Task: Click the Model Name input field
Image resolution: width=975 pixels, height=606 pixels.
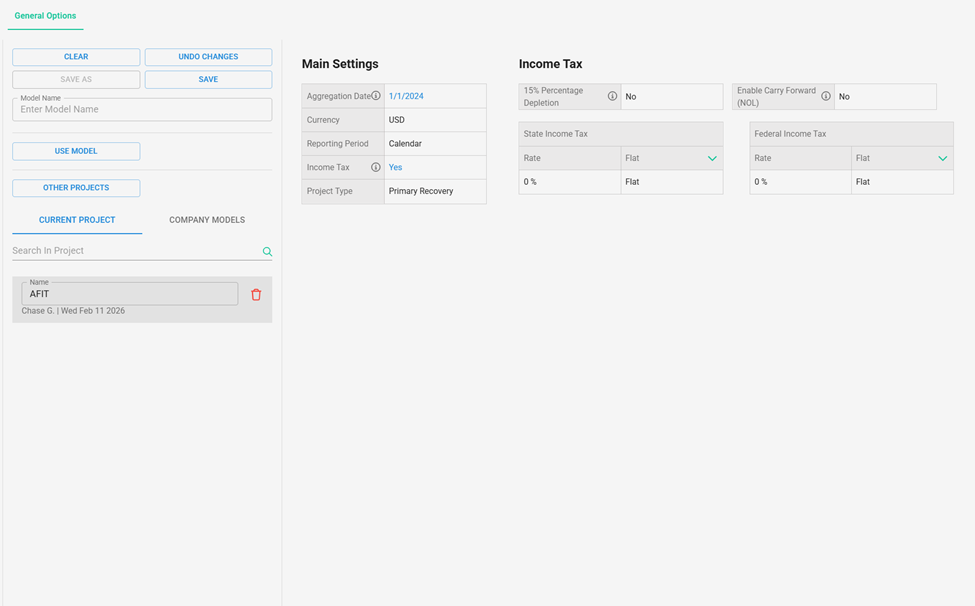Action: pos(142,110)
